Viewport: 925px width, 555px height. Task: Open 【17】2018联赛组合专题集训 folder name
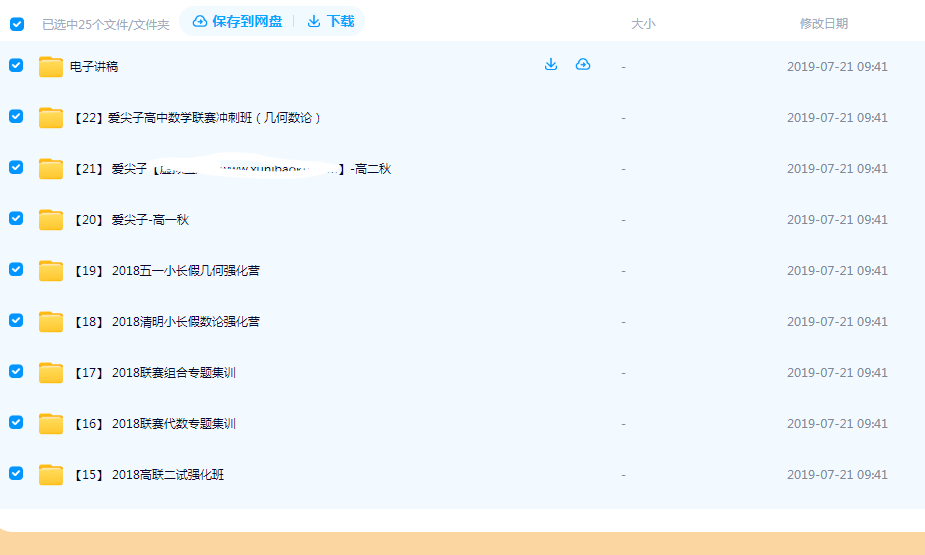[x=154, y=373]
